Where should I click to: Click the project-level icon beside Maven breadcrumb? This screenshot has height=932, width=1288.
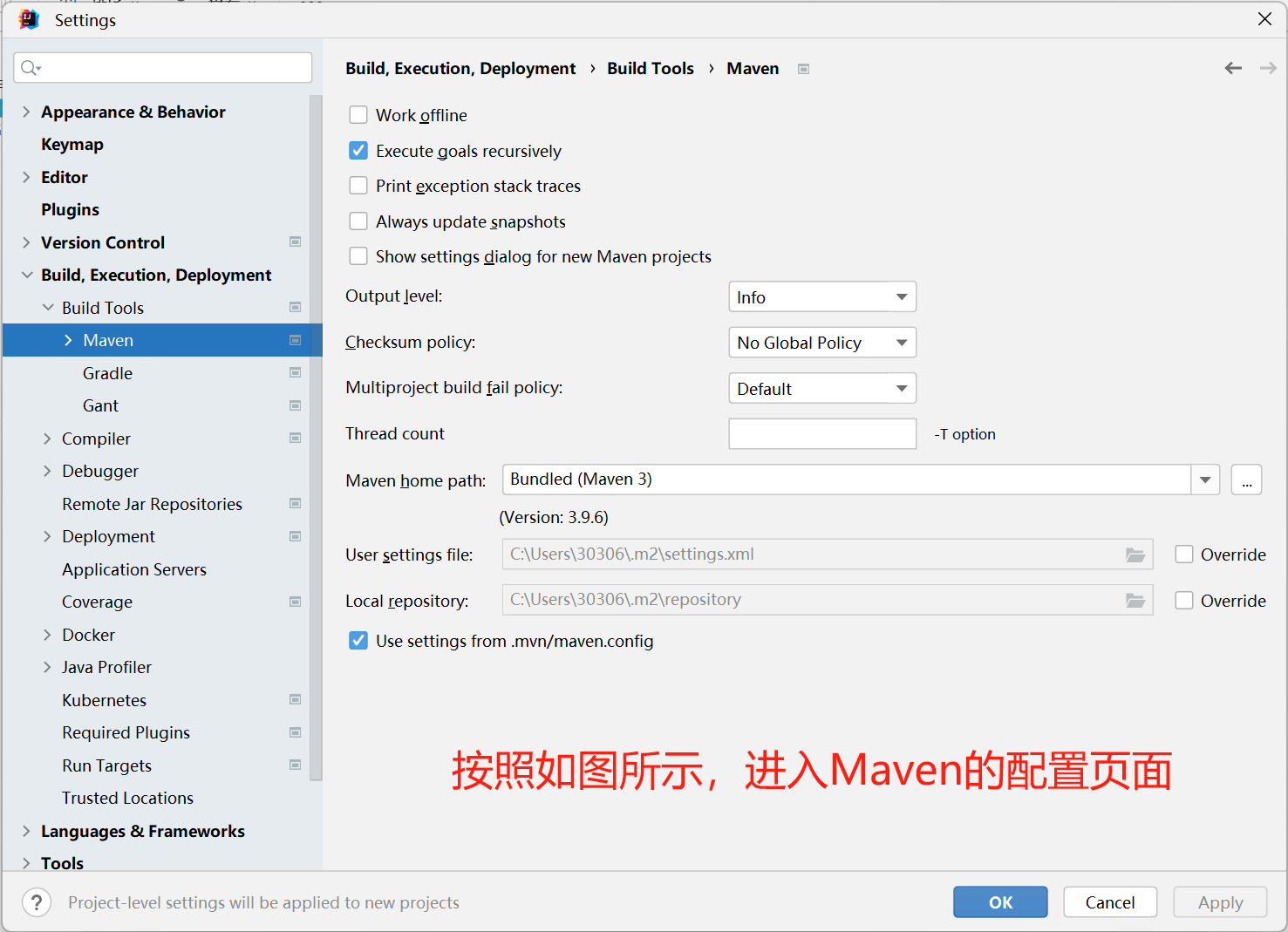pyautogui.click(x=804, y=69)
